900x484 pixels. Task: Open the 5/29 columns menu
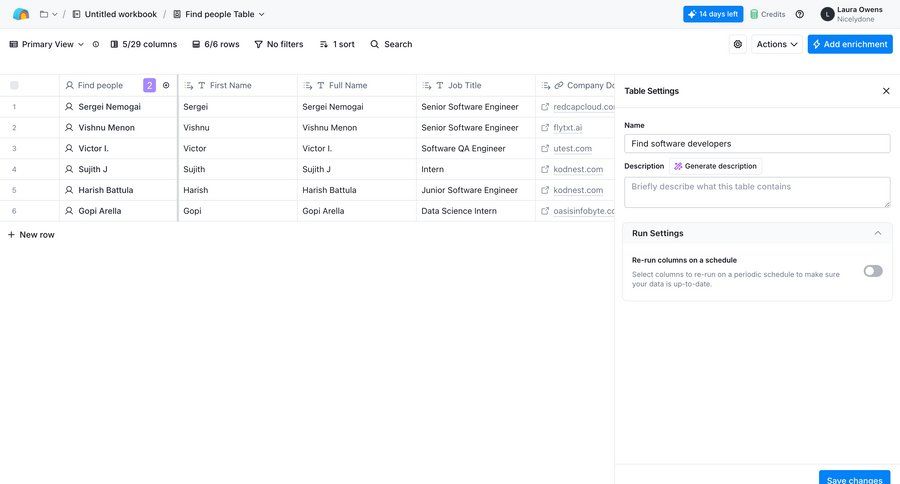143,44
